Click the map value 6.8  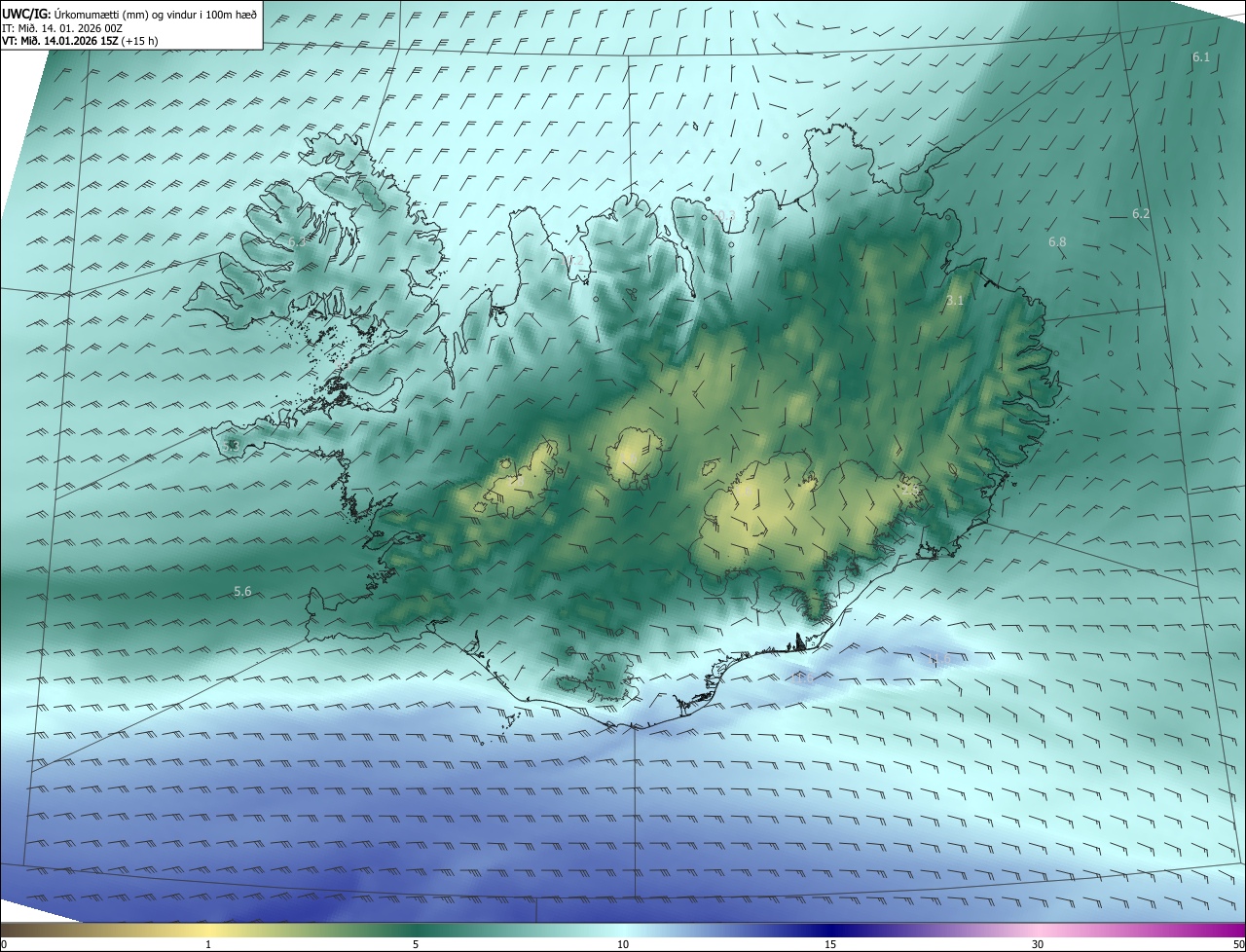click(x=1057, y=241)
